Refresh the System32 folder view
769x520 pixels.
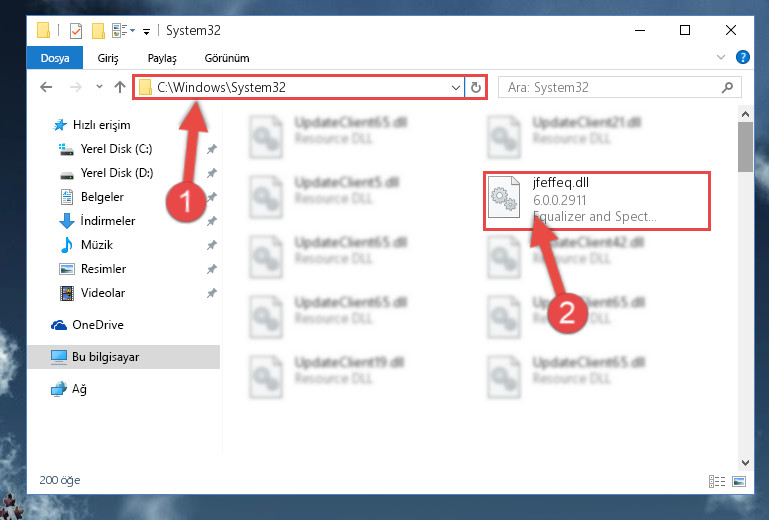pos(476,87)
